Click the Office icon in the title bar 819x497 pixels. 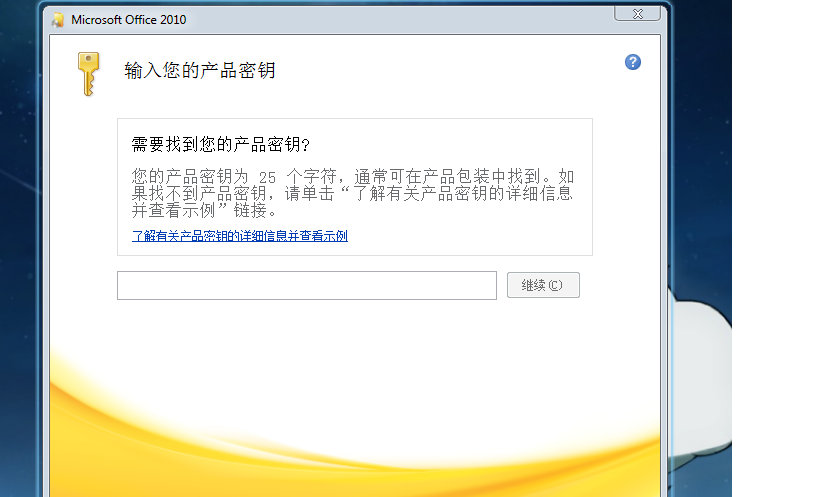point(57,20)
